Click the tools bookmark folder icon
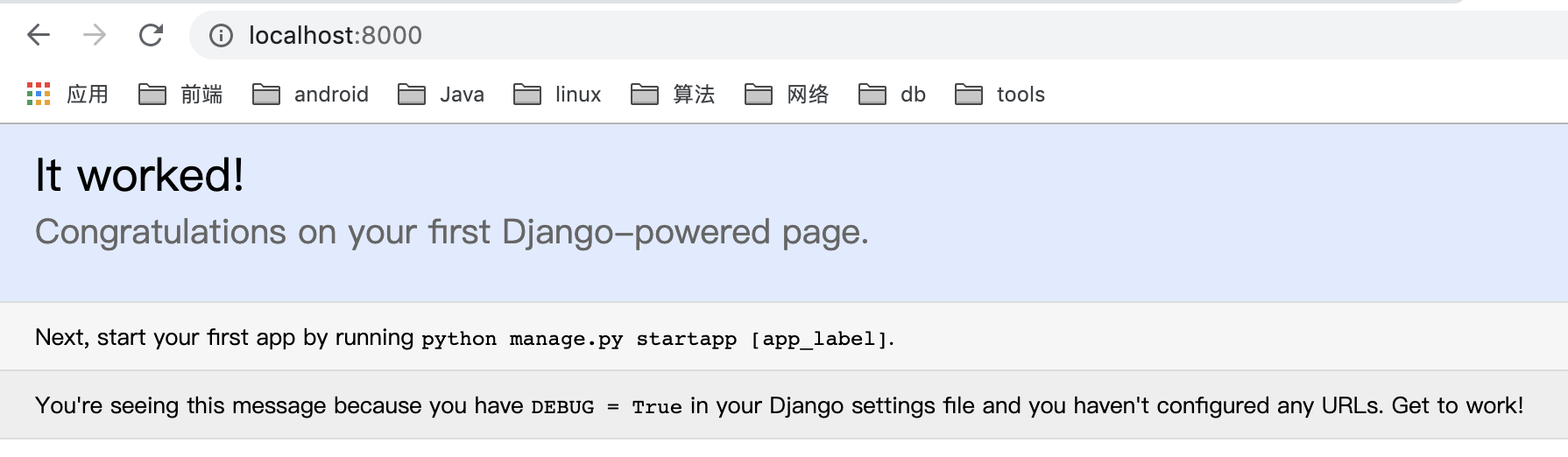The image size is (1568, 457). coord(969,94)
